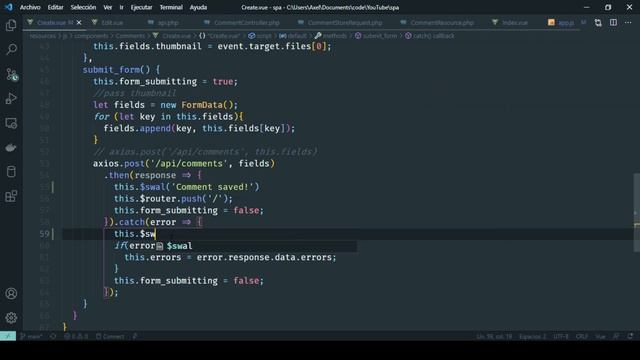640x360 pixels.
Task: Click the main branch in status bar
Action: (x=31, y=336)
